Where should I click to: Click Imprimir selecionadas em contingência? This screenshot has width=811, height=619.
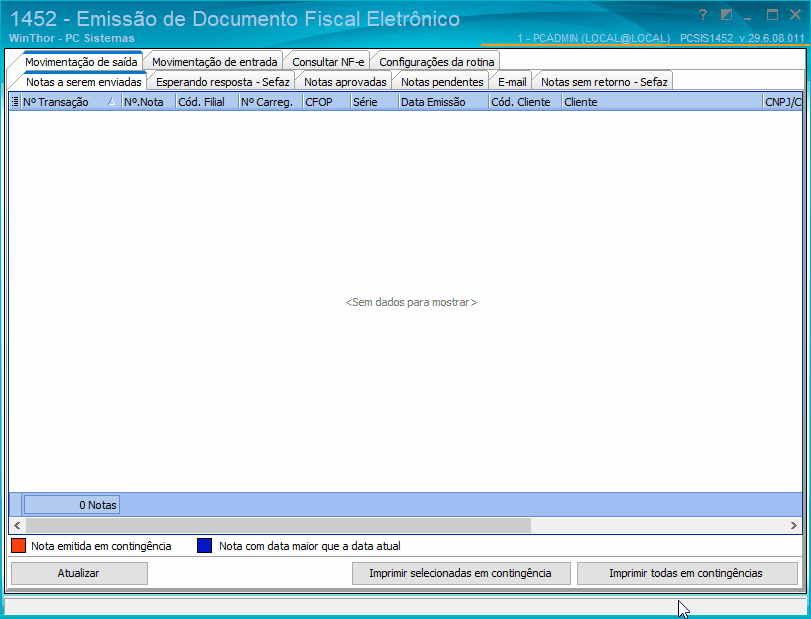(461, 573)
